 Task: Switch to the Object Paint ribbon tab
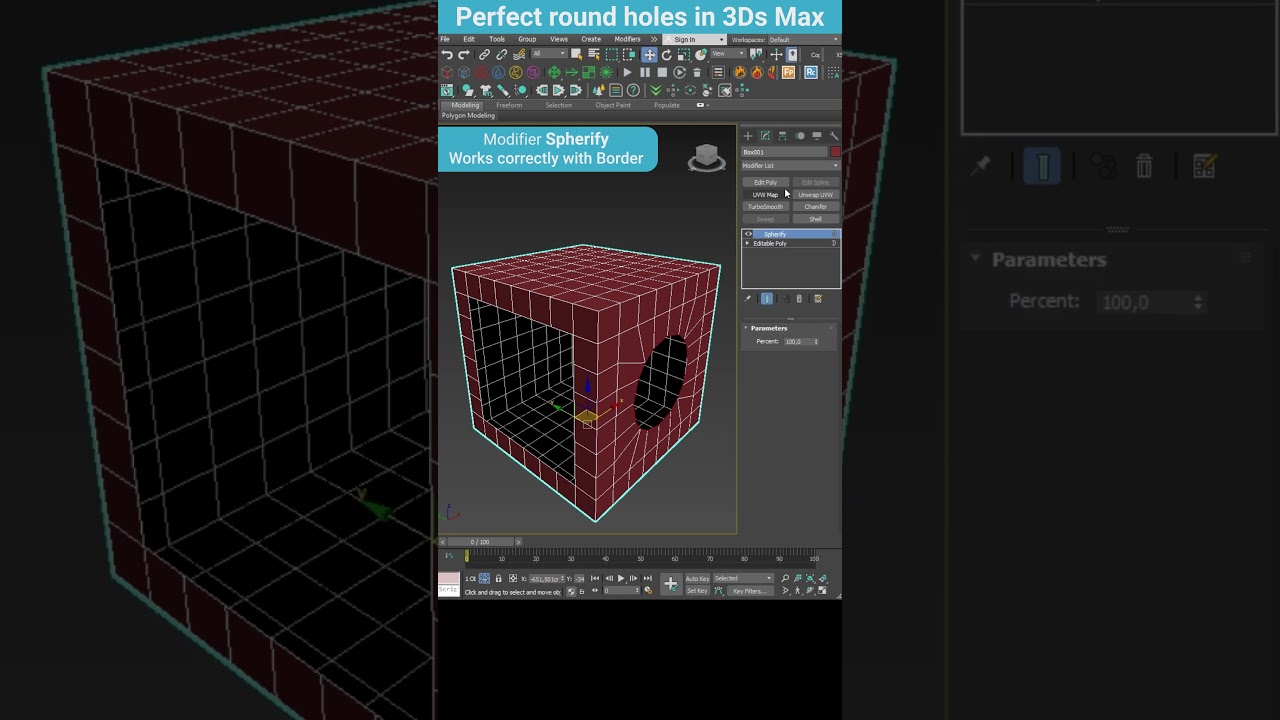[x=613, y=105]
